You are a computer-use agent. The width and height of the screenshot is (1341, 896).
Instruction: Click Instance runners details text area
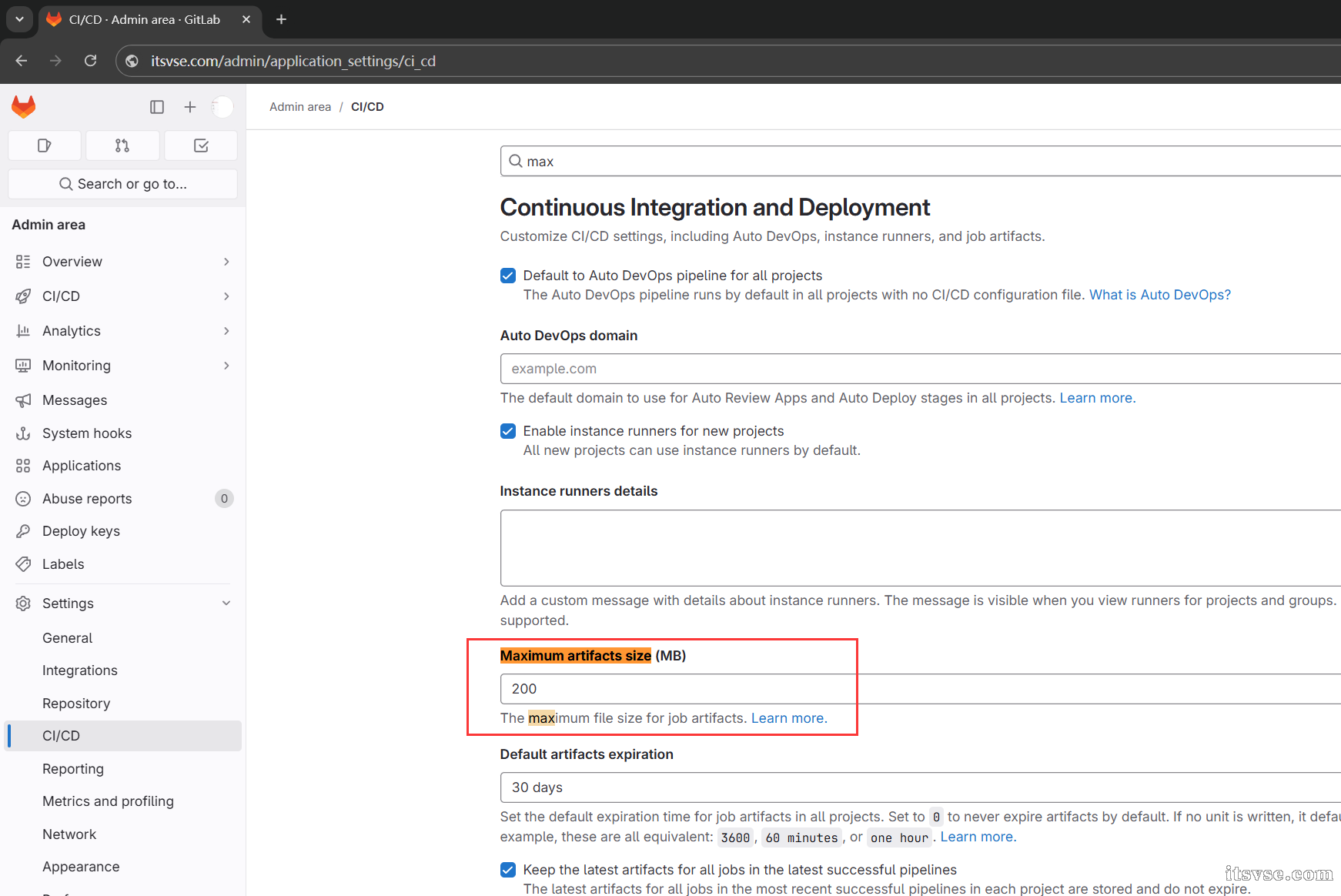pos(920,548)
